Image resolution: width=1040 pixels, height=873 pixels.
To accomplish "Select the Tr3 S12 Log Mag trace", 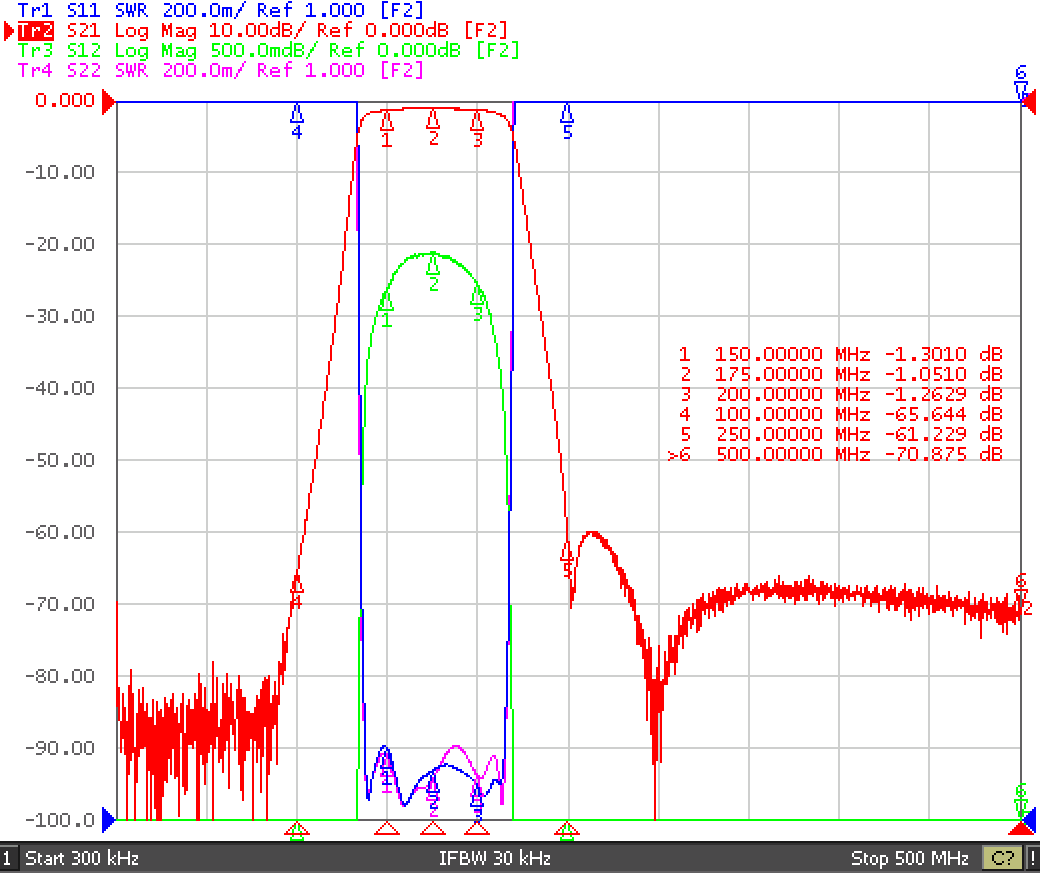I will tap(269, 50).
